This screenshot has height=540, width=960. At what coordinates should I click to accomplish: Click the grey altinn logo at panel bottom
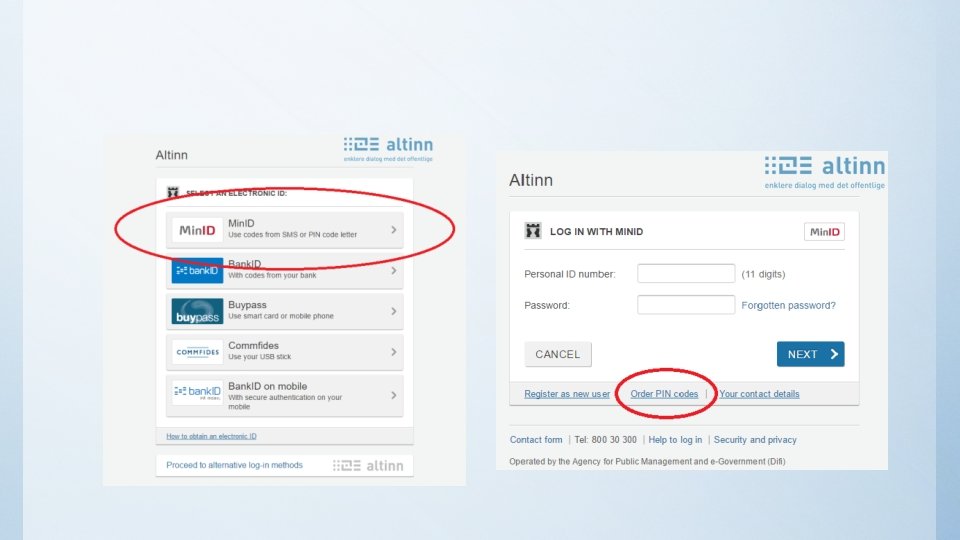click(x=368, y=466)
